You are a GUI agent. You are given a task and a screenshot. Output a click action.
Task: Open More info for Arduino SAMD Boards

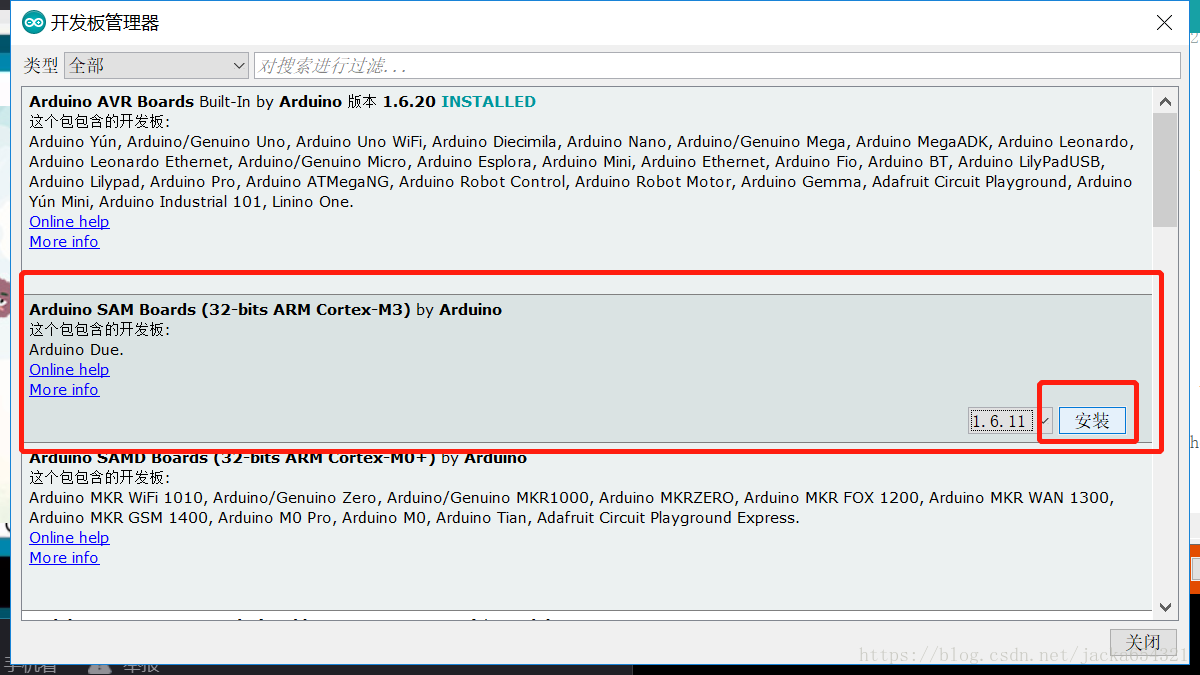coord(64,558)
